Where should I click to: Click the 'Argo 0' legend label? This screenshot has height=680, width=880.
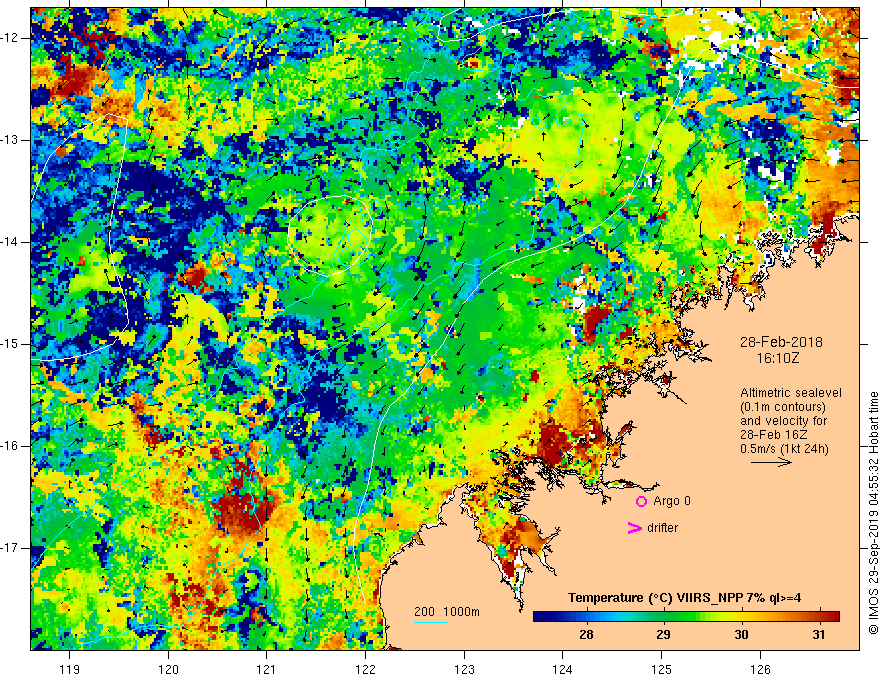672,501
